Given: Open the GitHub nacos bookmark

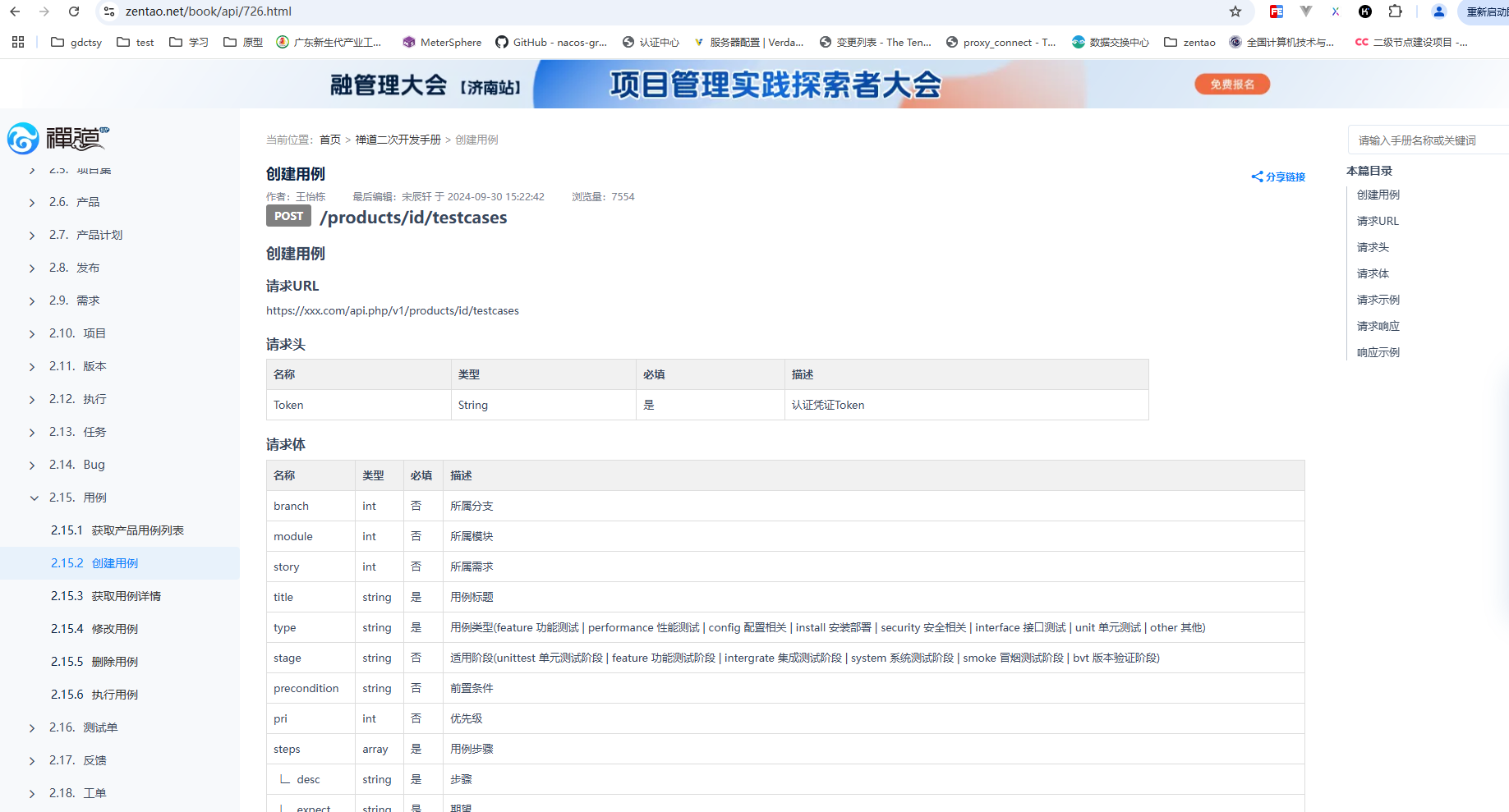Looking at the screenshot, I should 550,42.
